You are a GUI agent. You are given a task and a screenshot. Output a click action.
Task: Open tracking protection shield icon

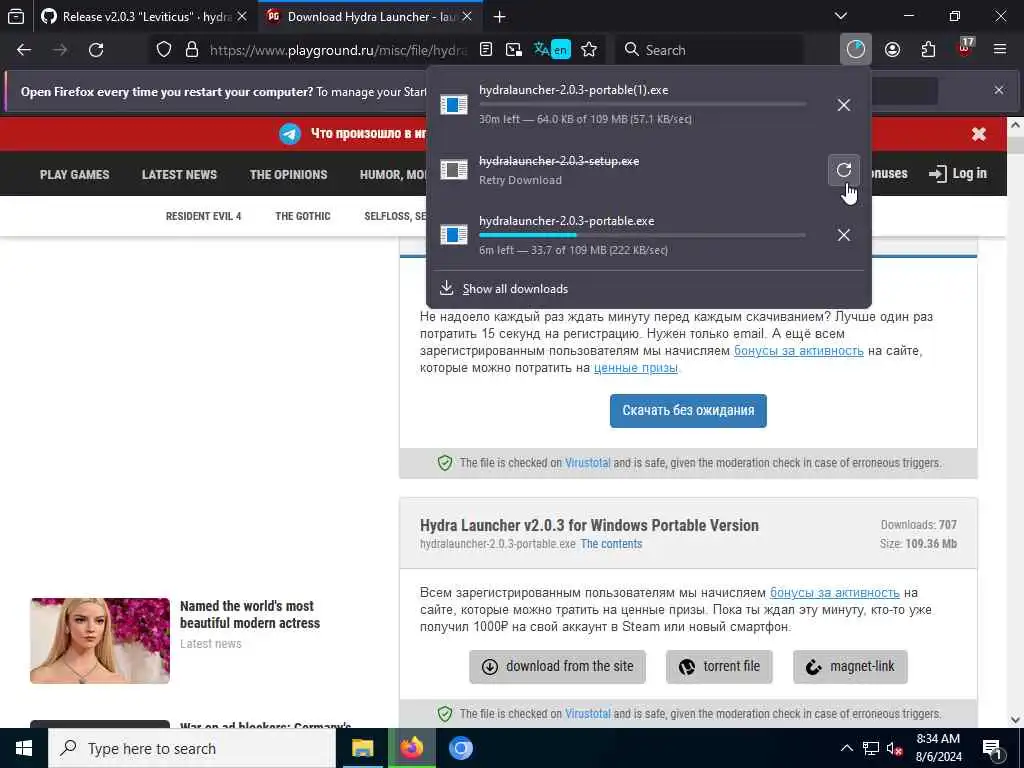(164, 50)
